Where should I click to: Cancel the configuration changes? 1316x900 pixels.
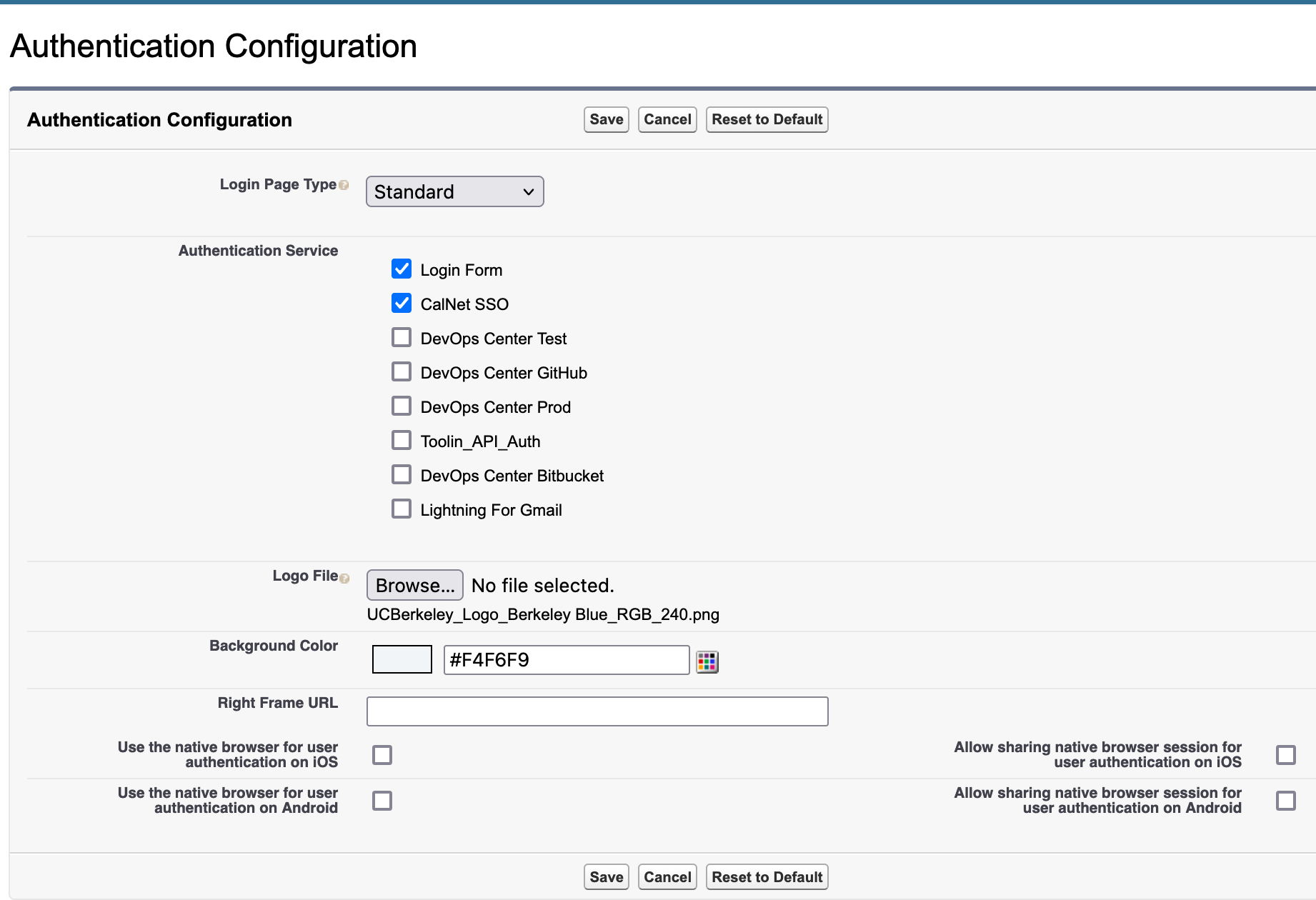(x=667, y=119)
